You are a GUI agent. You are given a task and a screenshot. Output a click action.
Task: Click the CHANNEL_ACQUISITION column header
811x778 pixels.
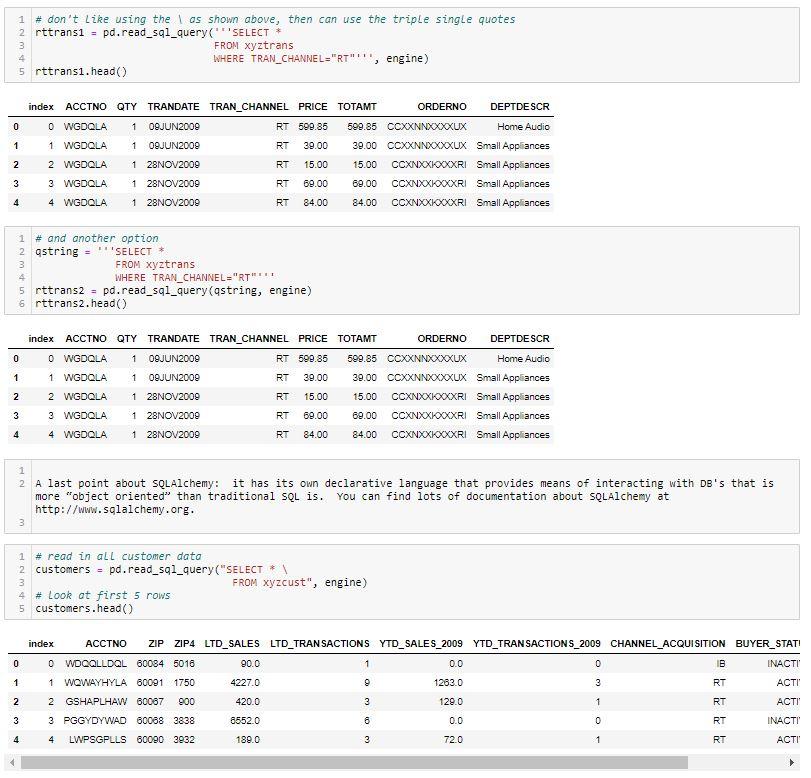pos(668,644)
